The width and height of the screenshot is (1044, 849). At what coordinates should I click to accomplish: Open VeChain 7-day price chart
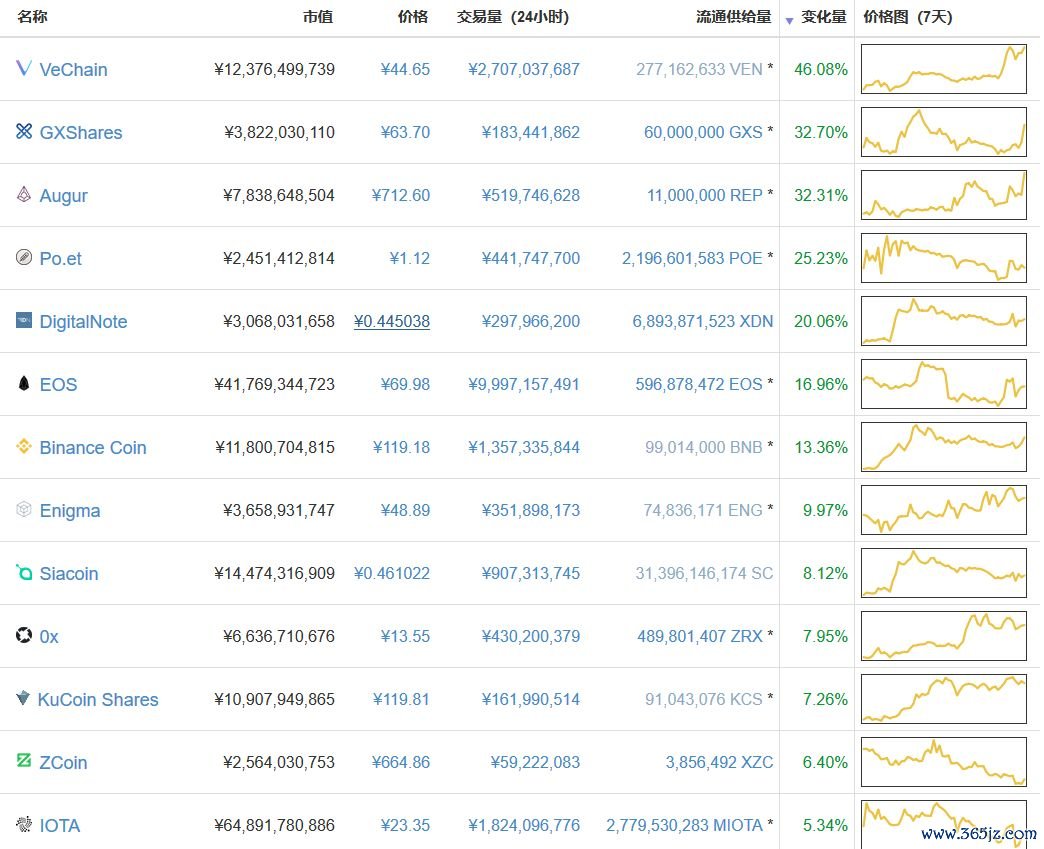943,69
